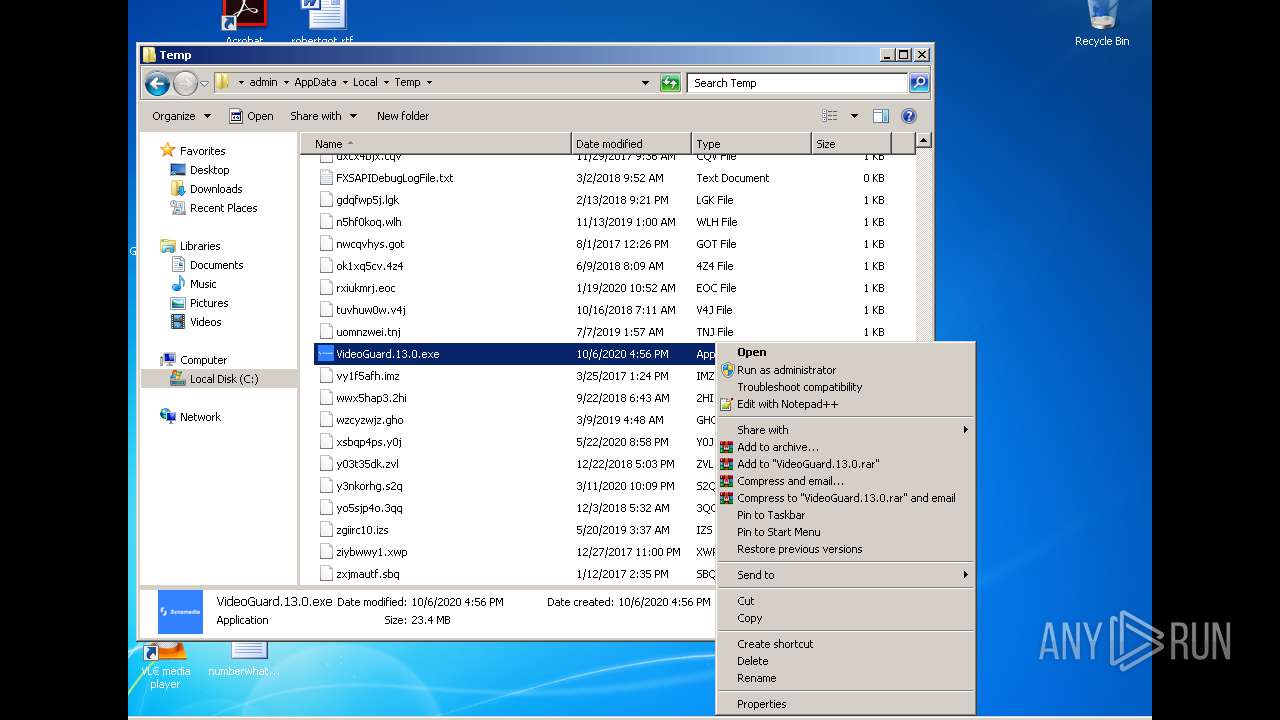Image resolution: width=1280 pixels, height=720 pixels.
Task: Click in the Search Temp field
Action: [798, 83]
